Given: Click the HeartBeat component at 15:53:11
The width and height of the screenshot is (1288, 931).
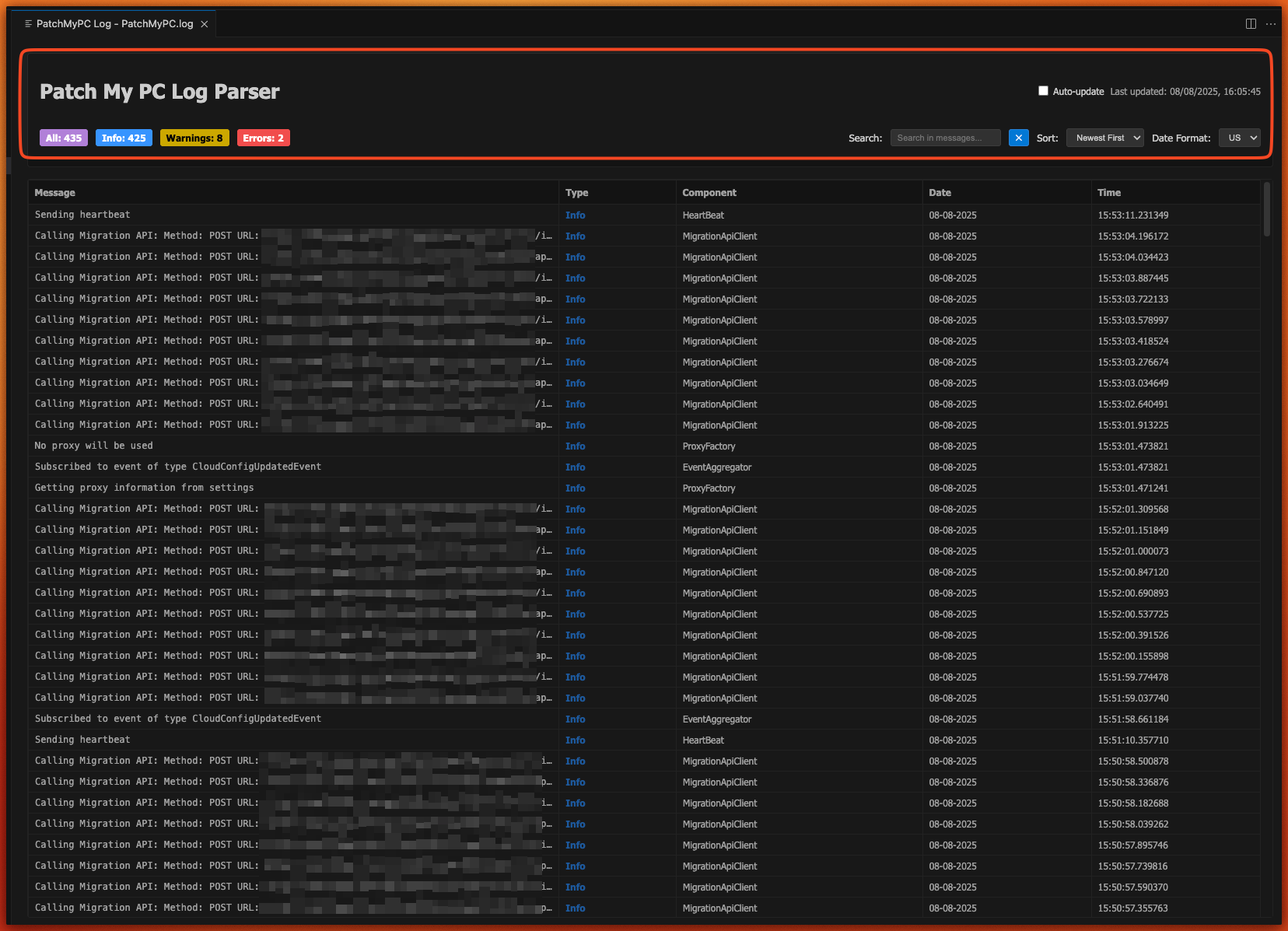Looking at the screenshot, I should click(x=703, y=215).
